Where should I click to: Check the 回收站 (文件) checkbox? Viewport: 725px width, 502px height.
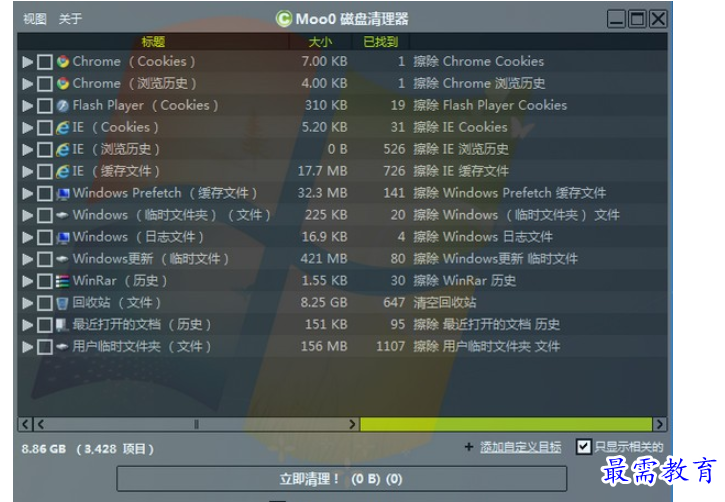[x=45, y=303]
